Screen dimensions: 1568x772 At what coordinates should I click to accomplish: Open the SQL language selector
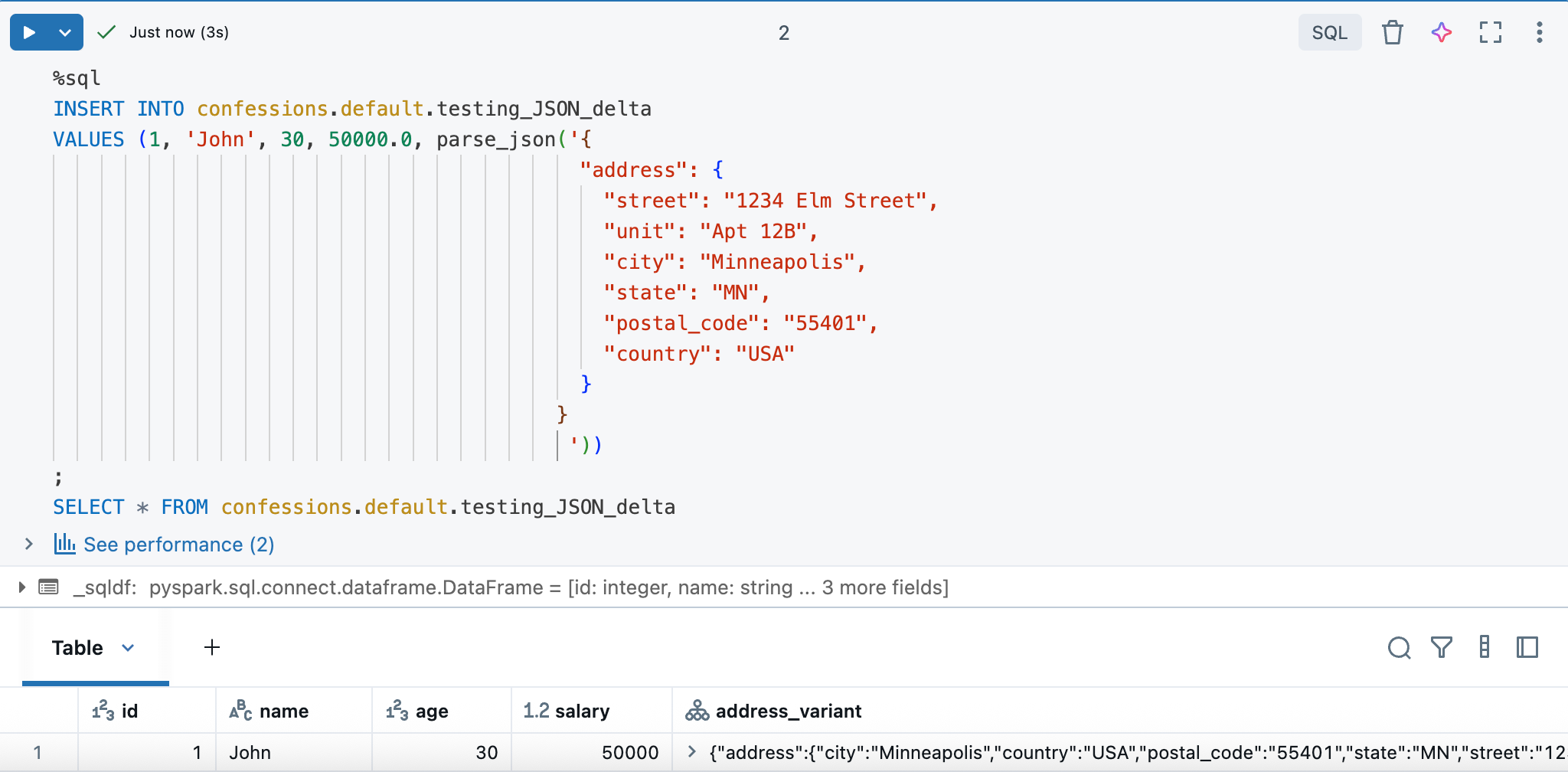tap(1330, 31)
